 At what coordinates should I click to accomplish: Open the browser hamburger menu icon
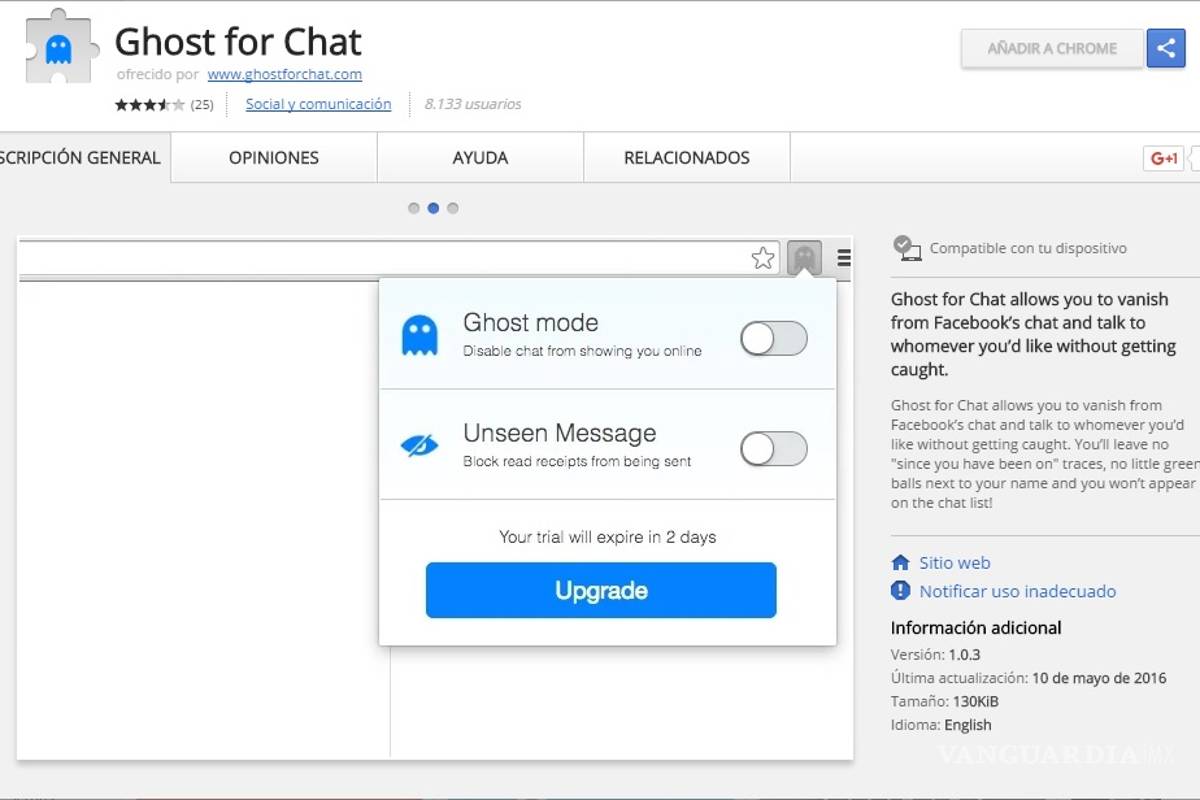(x=843, y=258)
